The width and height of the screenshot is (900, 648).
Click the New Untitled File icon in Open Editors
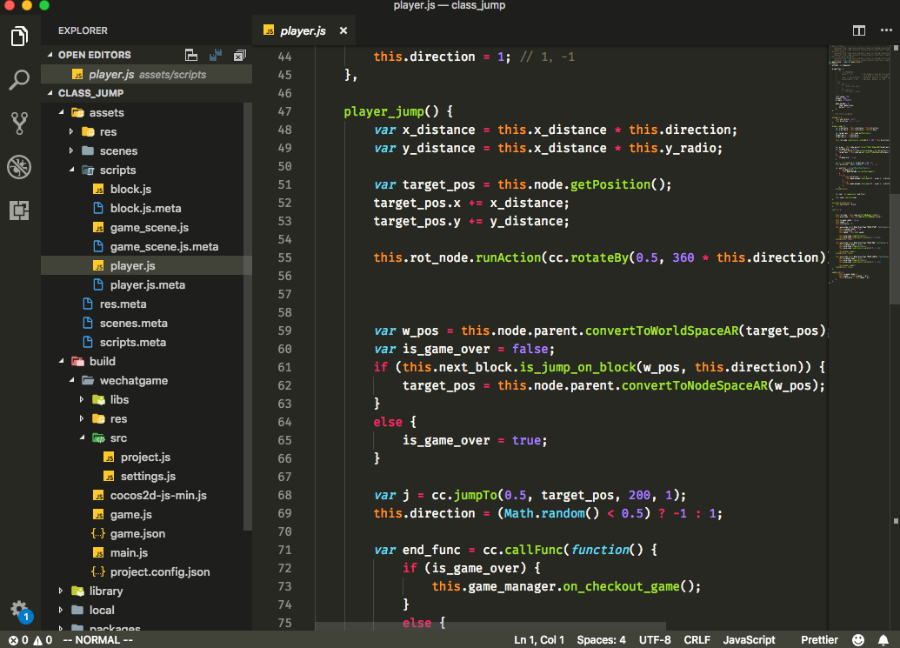(x=191, y=55)
